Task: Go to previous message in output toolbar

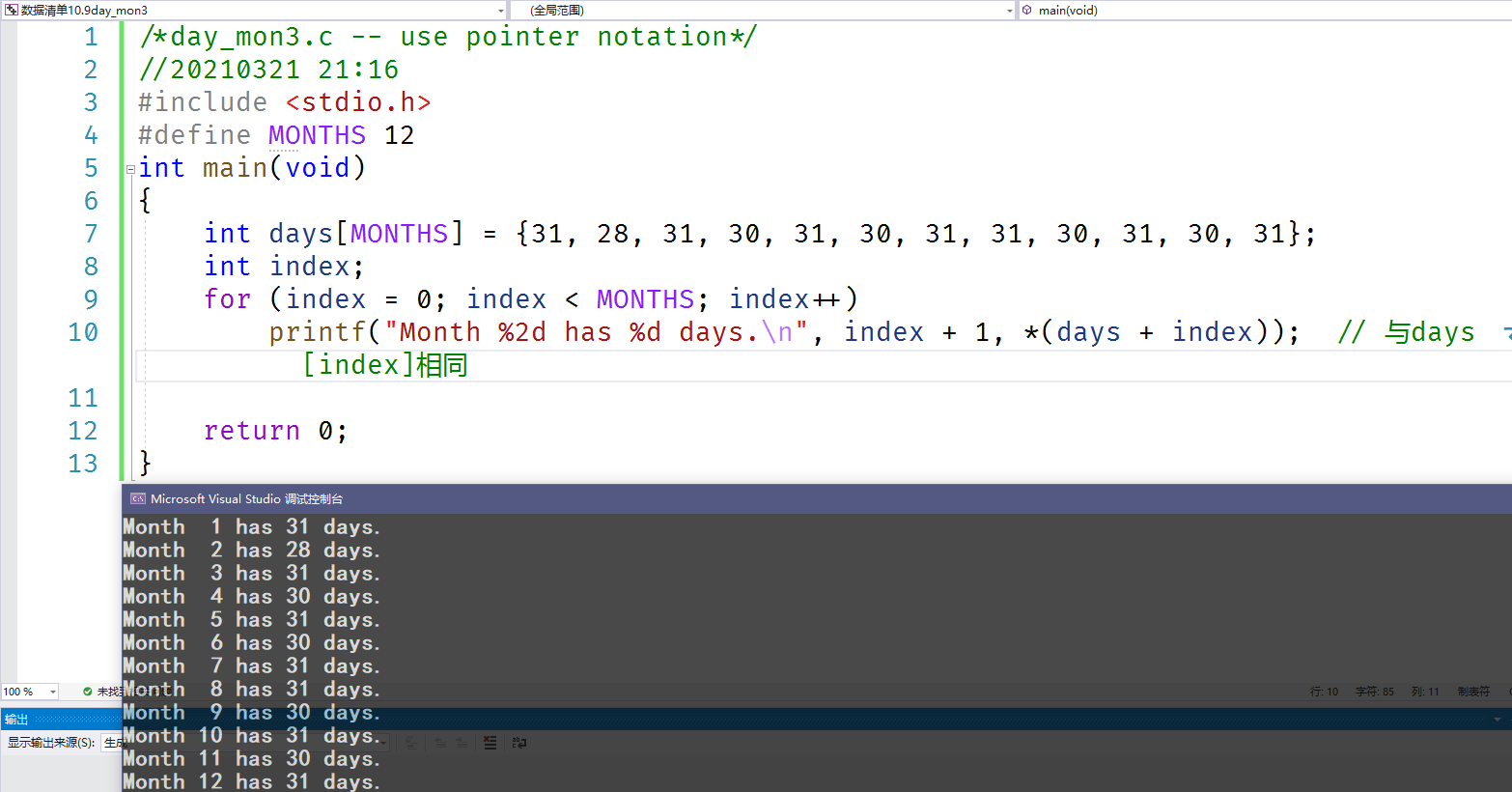Action: tap(440, 743)
